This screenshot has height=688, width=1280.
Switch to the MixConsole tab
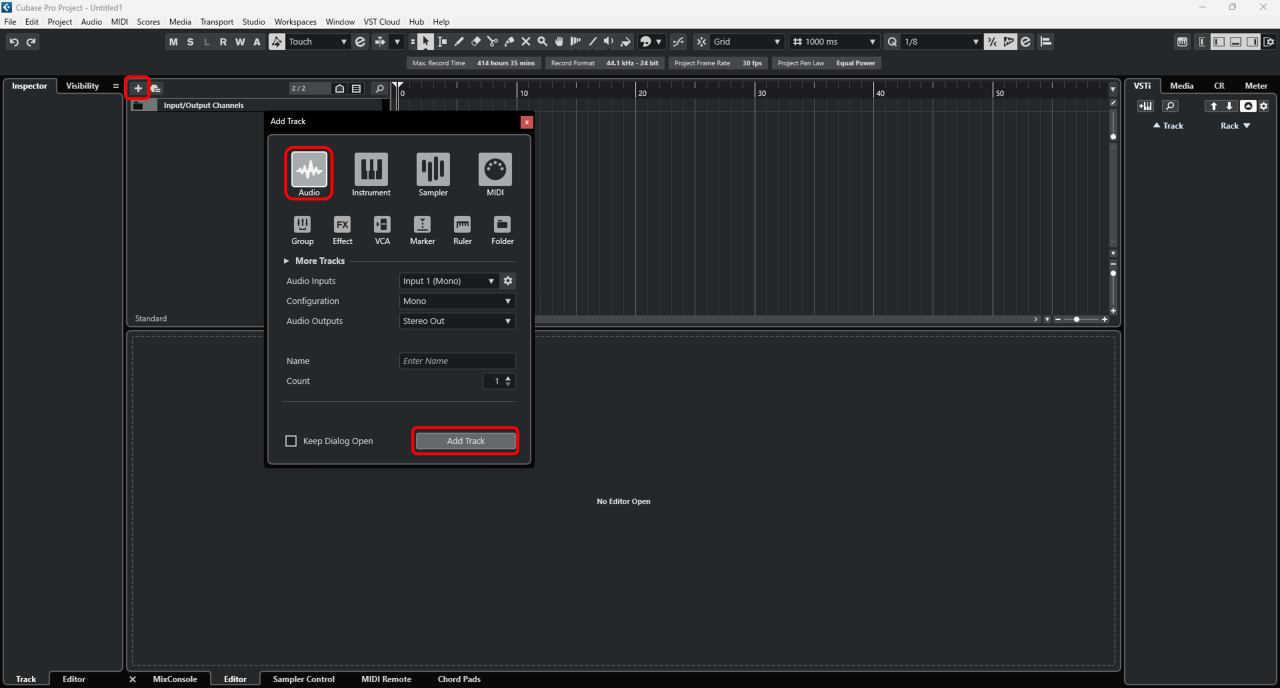click(x=175, y=679)
